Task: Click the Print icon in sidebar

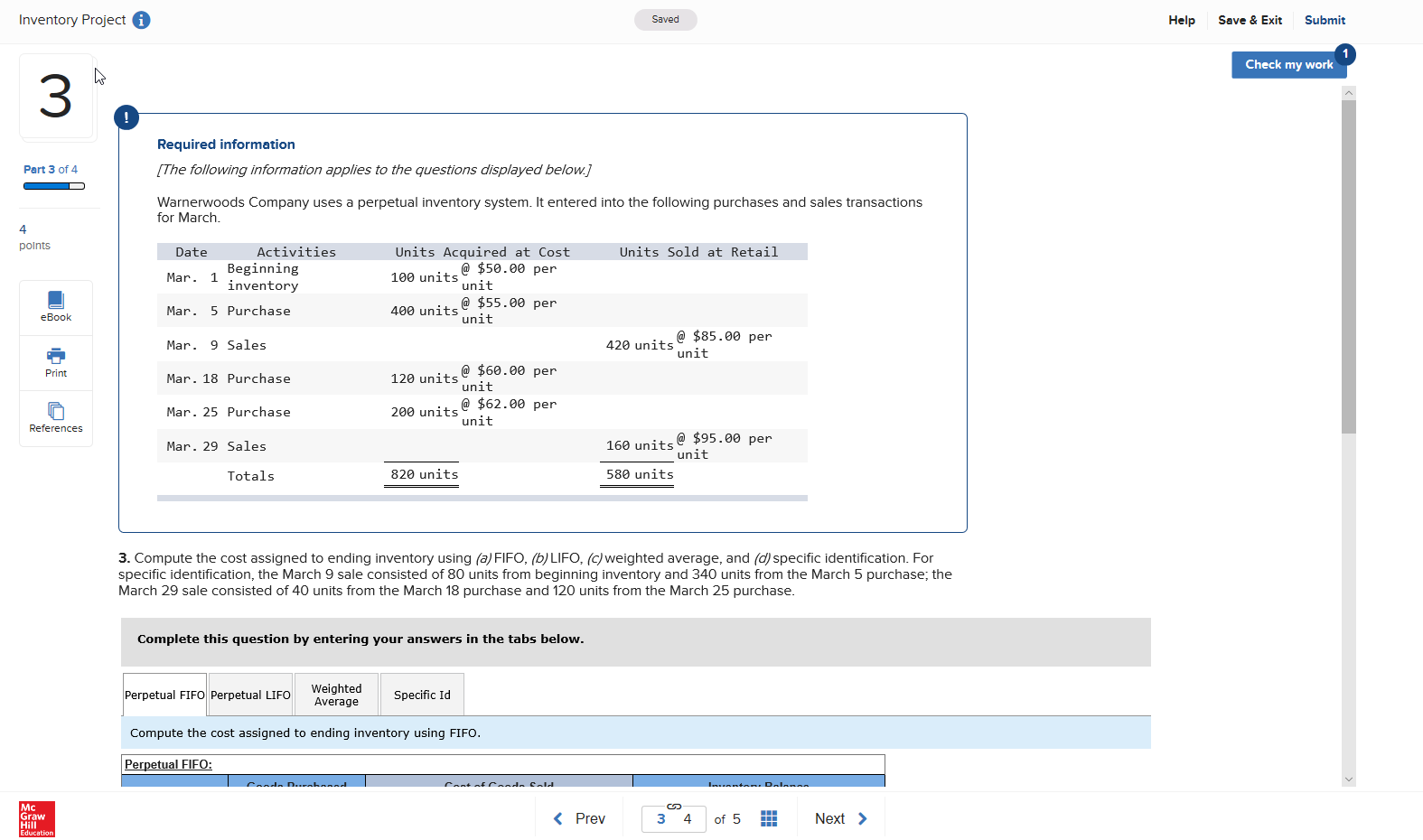Action: [56, 363]
